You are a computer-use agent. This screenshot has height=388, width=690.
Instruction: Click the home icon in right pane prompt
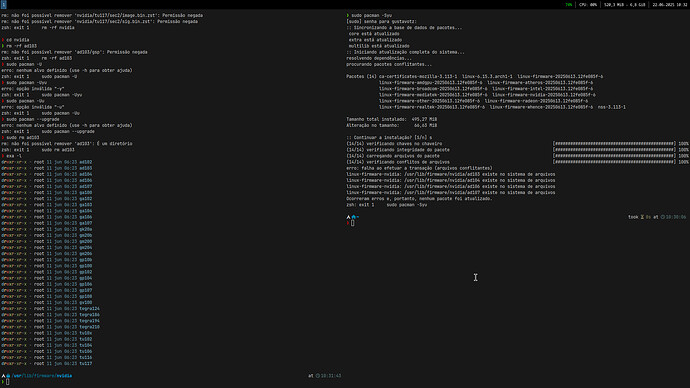[353, 217]
